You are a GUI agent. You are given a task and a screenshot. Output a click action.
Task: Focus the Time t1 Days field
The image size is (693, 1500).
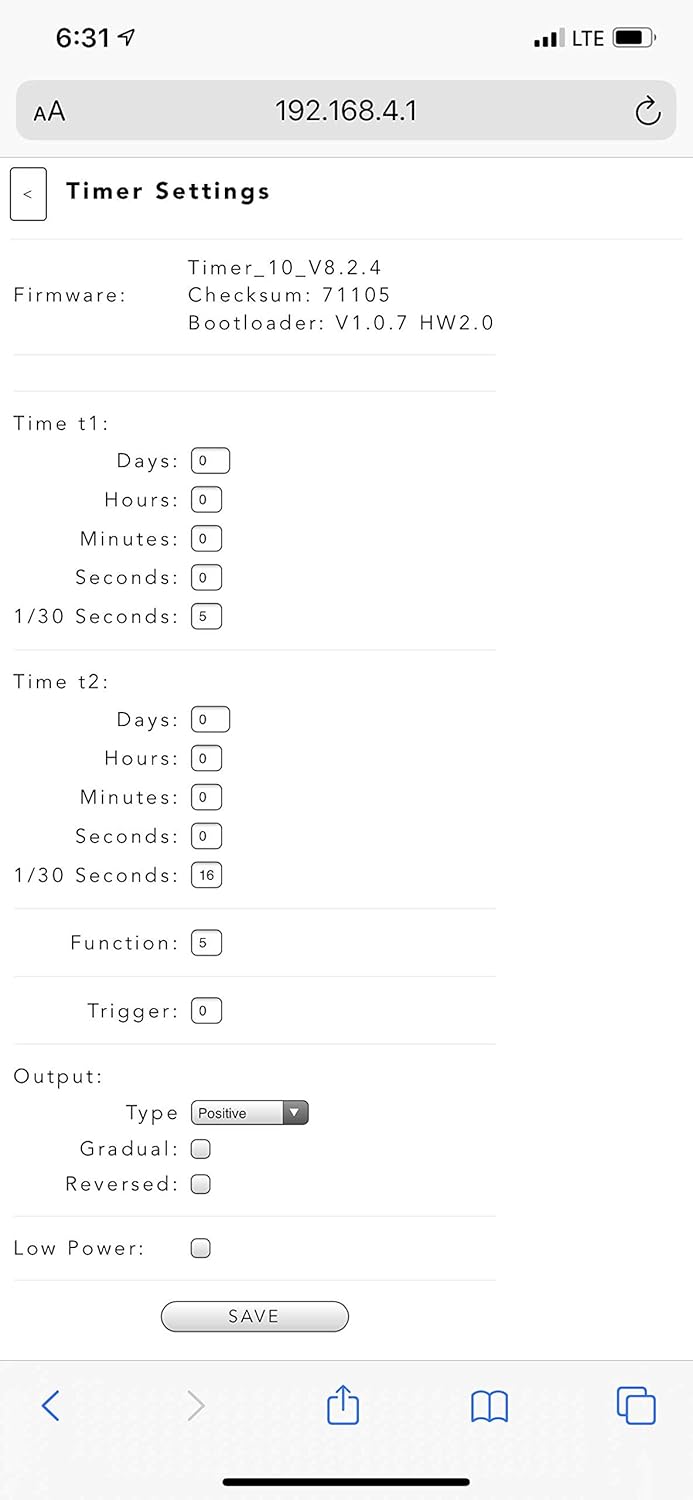210,461
